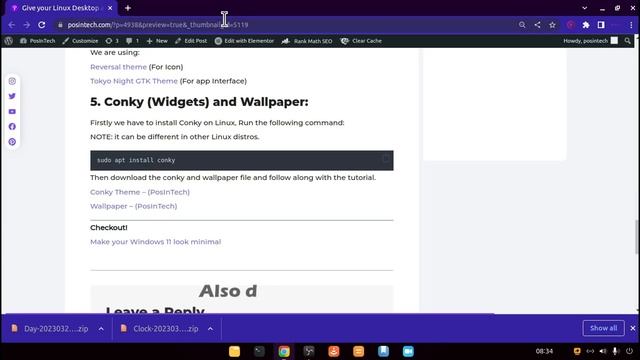This screenshot has width=640, height=360.
Task: Open the Tokyo Night GTK Theme link
Action: pyautogui.click(x=134, y=81)
